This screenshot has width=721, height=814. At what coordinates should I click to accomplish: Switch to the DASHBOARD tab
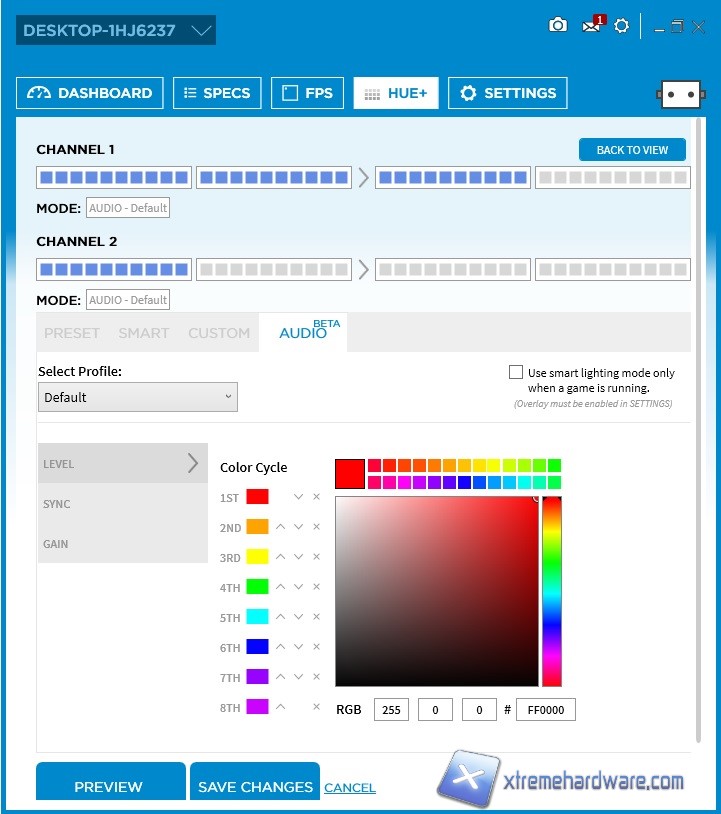pos(90,93)
